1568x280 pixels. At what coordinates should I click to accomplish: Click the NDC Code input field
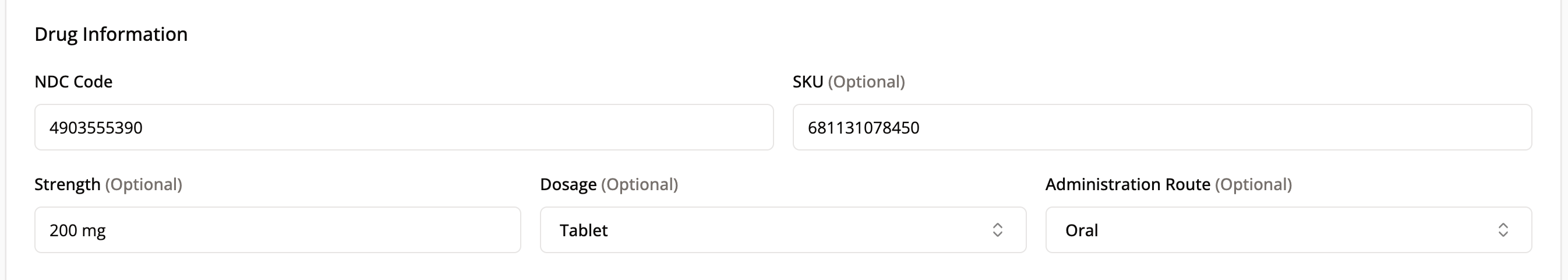click(403, 127)
